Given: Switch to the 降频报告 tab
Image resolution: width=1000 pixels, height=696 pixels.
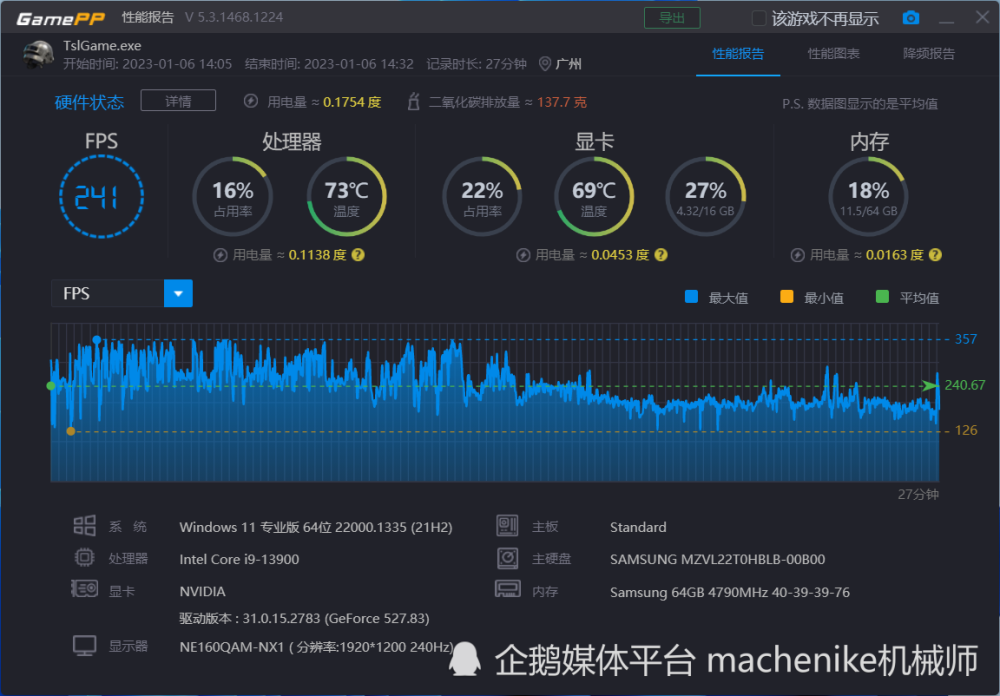Looking at the screenshot, I should [929, 54].
